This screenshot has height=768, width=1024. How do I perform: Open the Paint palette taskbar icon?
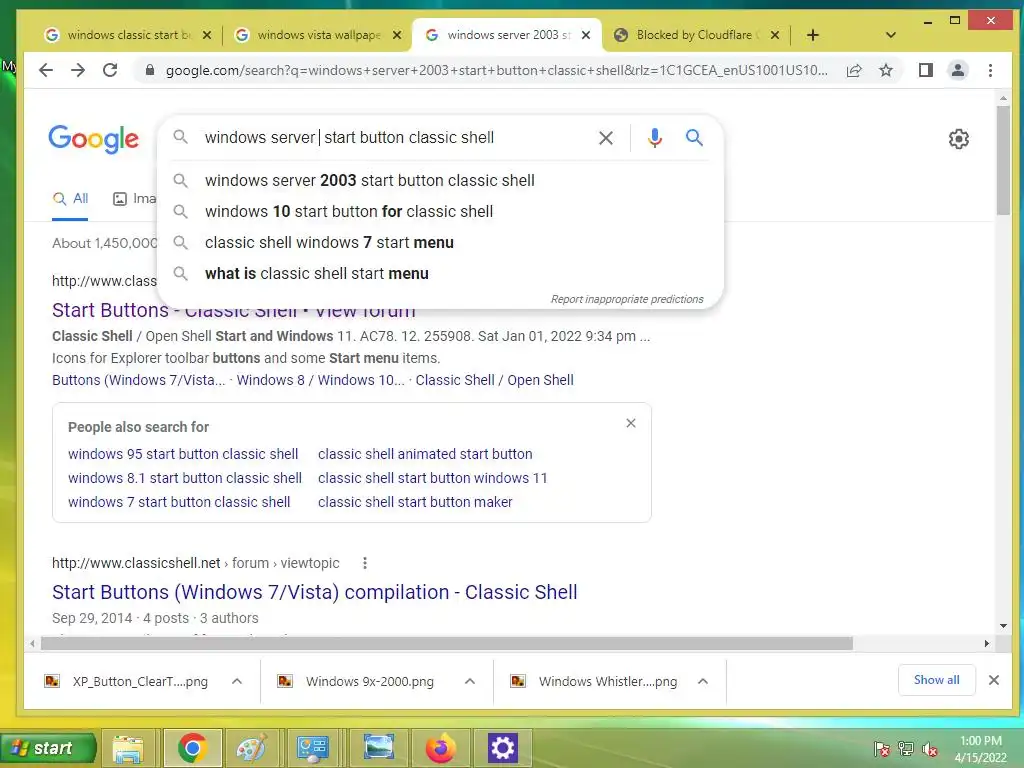pos(251,748)
